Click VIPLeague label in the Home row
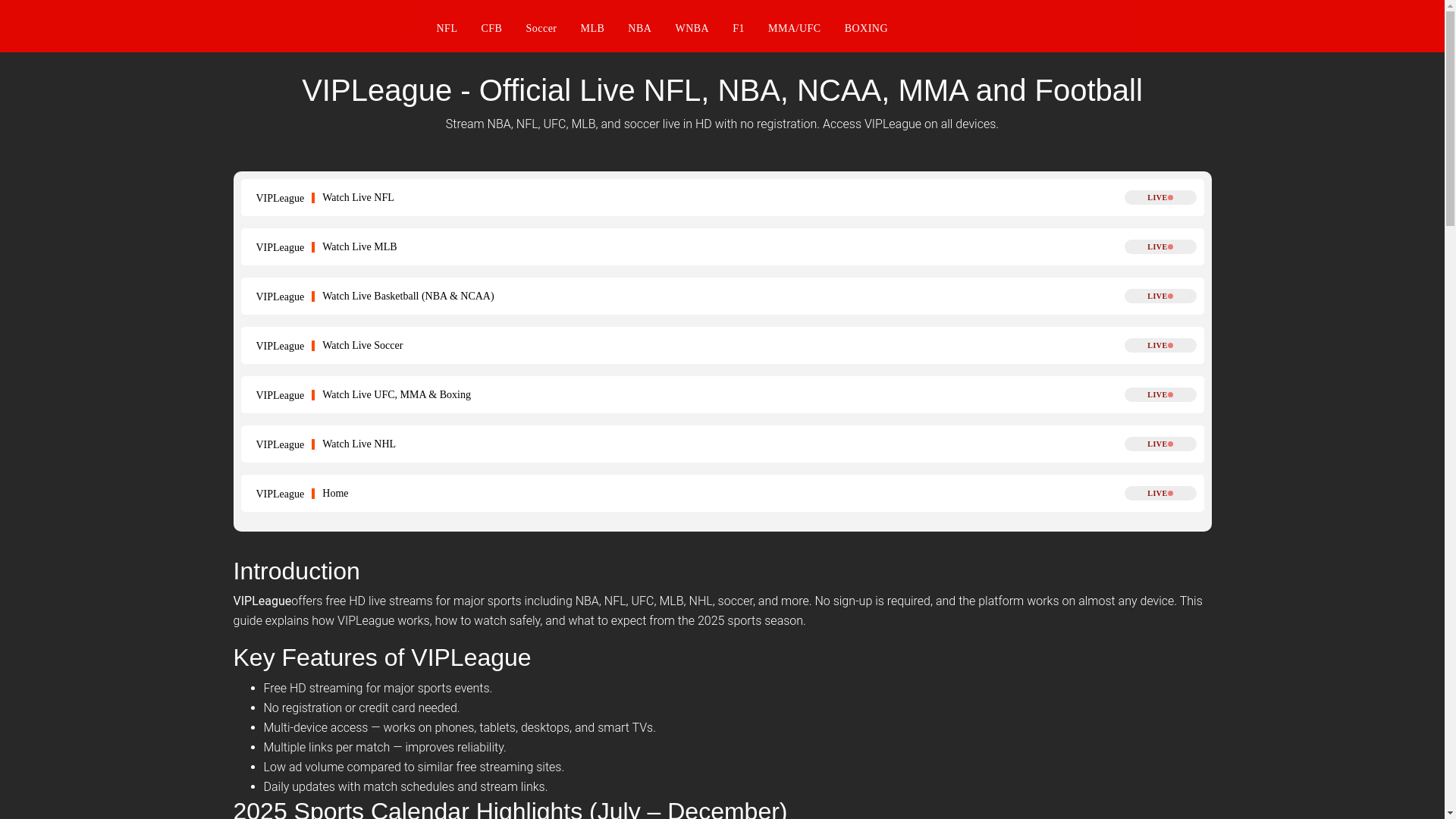This screenshot has width=1456, height=819. tap(280, 494)
